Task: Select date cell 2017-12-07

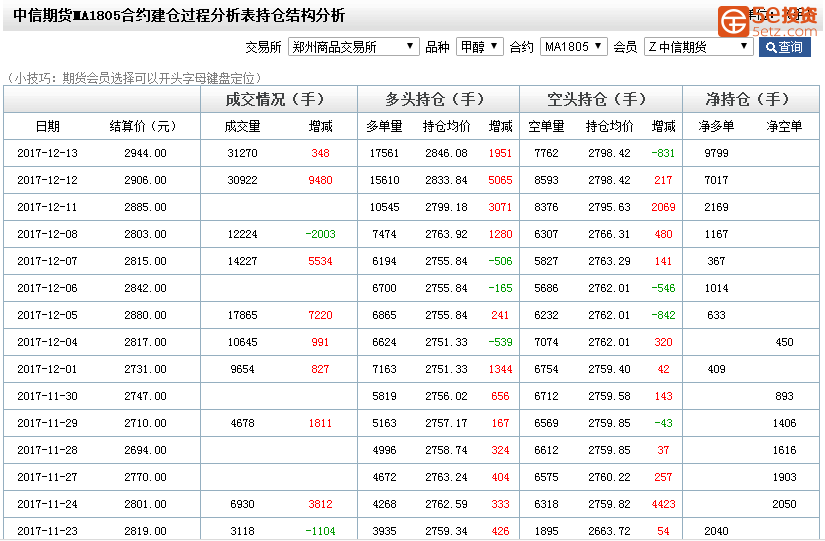Action: tap(47, 261)
